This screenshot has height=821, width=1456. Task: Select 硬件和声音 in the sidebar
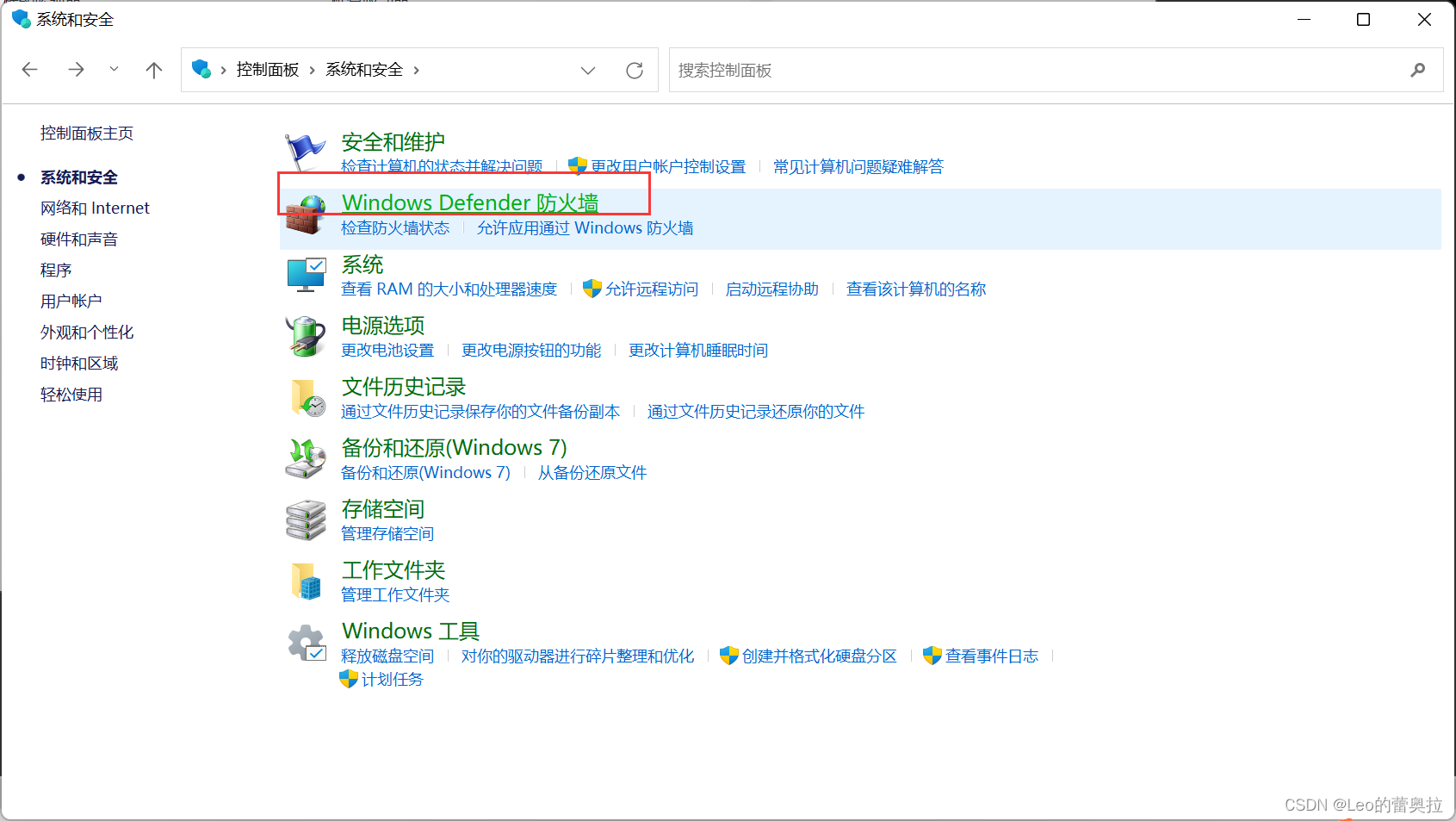point(79,239)
